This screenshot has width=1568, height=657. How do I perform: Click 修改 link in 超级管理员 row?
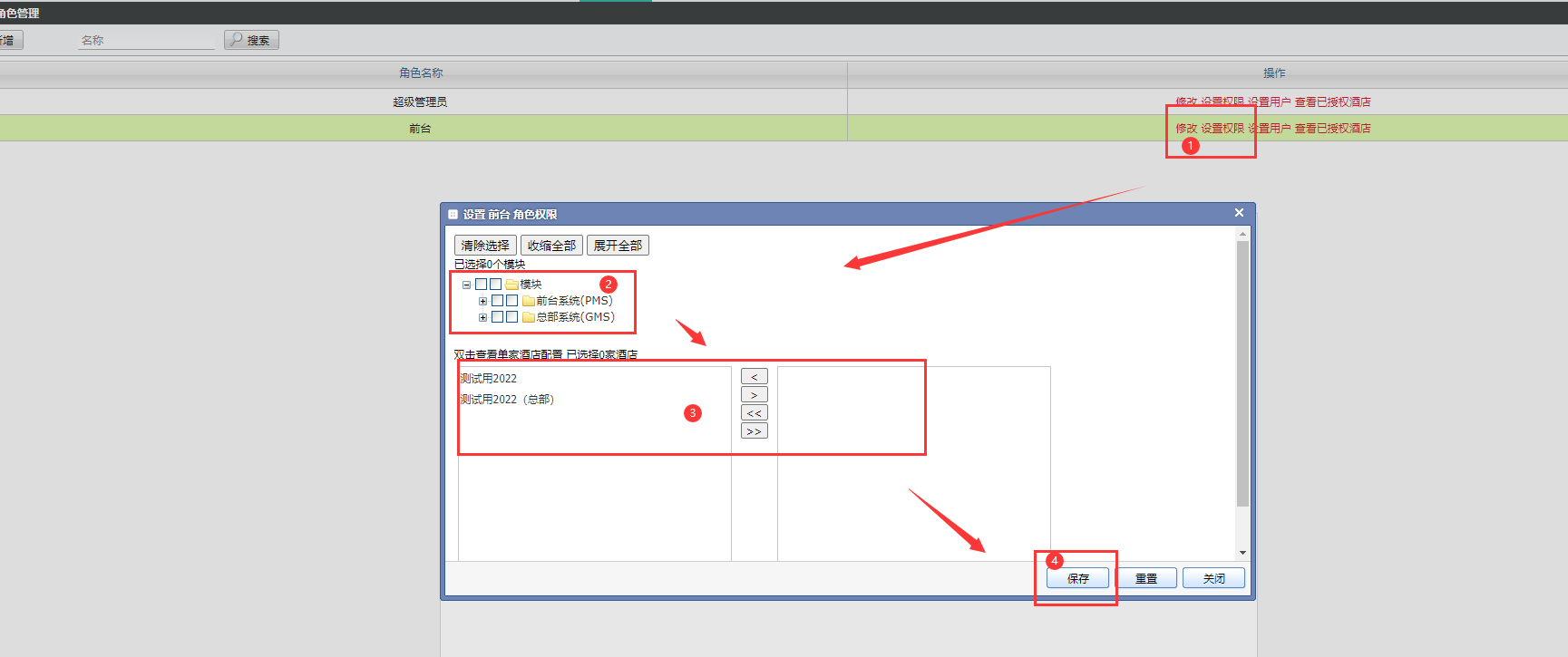tap(1186, 101)
